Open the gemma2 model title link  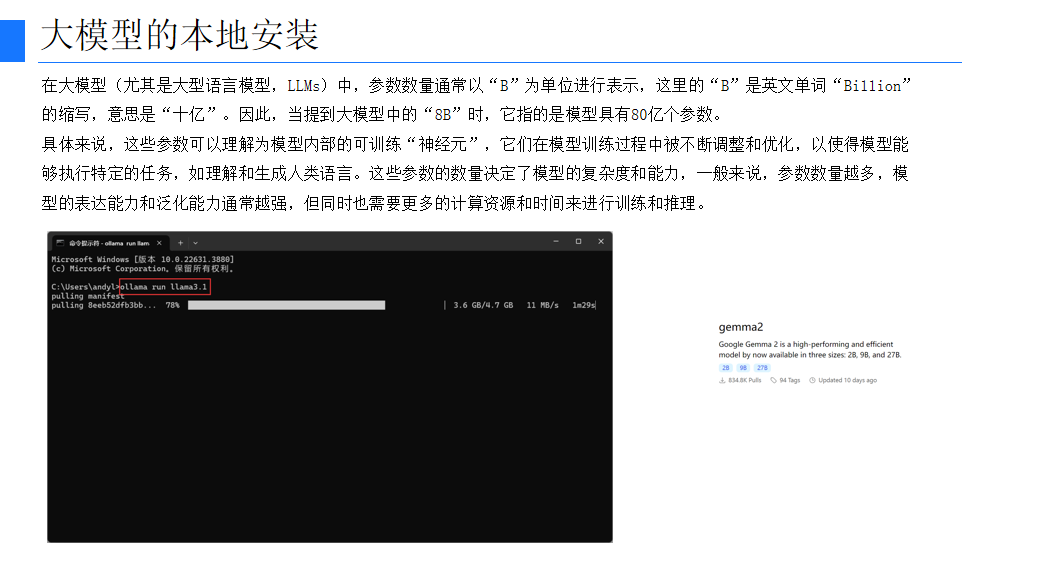click(x=741, y=327)
